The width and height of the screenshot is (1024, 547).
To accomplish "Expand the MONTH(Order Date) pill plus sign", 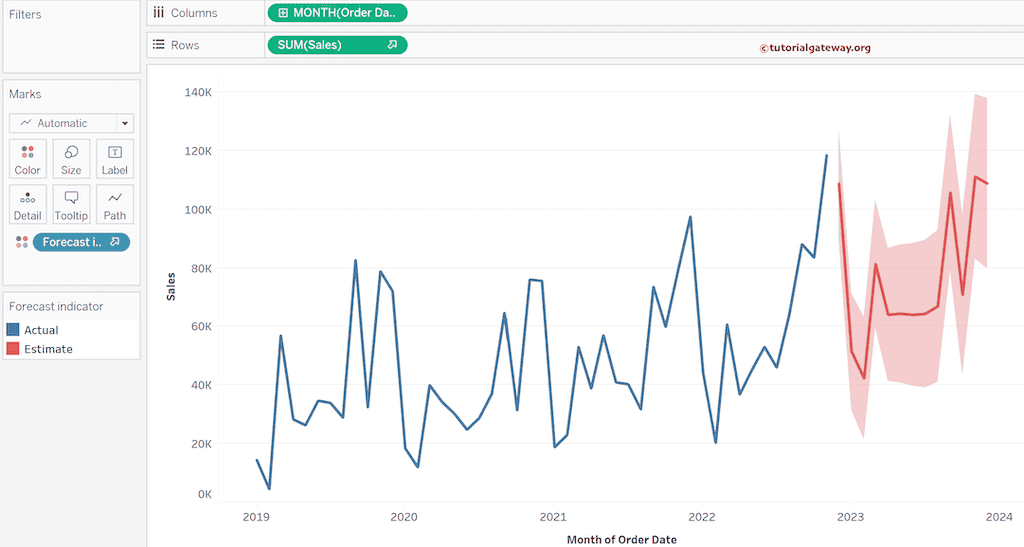I will [283, 13].
